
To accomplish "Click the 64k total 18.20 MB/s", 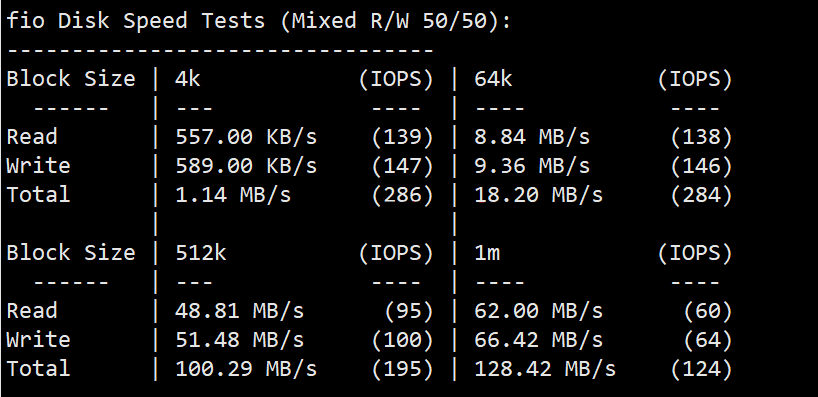I will [x=538, y=195].
